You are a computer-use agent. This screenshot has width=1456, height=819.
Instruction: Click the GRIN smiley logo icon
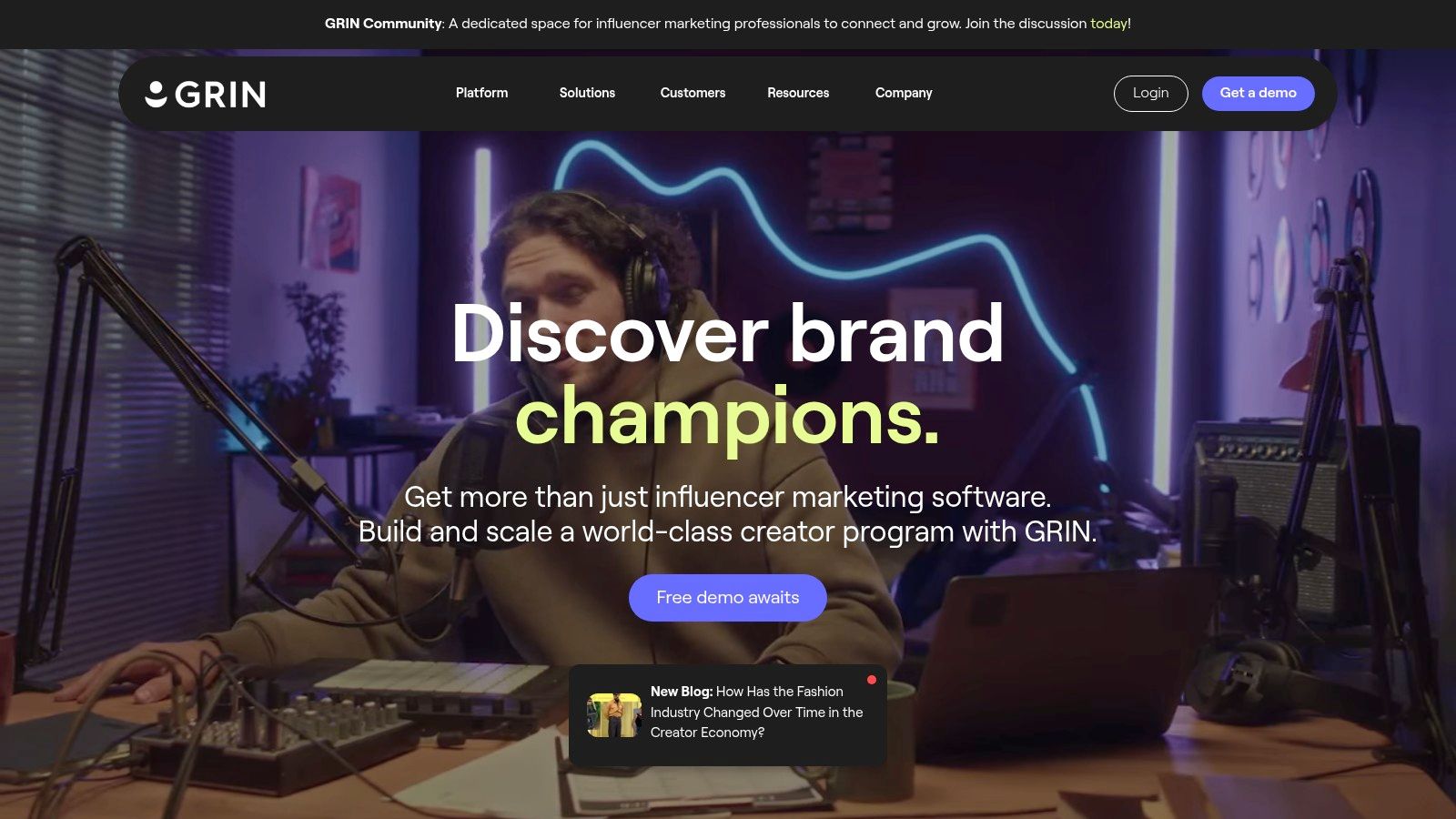157,94
